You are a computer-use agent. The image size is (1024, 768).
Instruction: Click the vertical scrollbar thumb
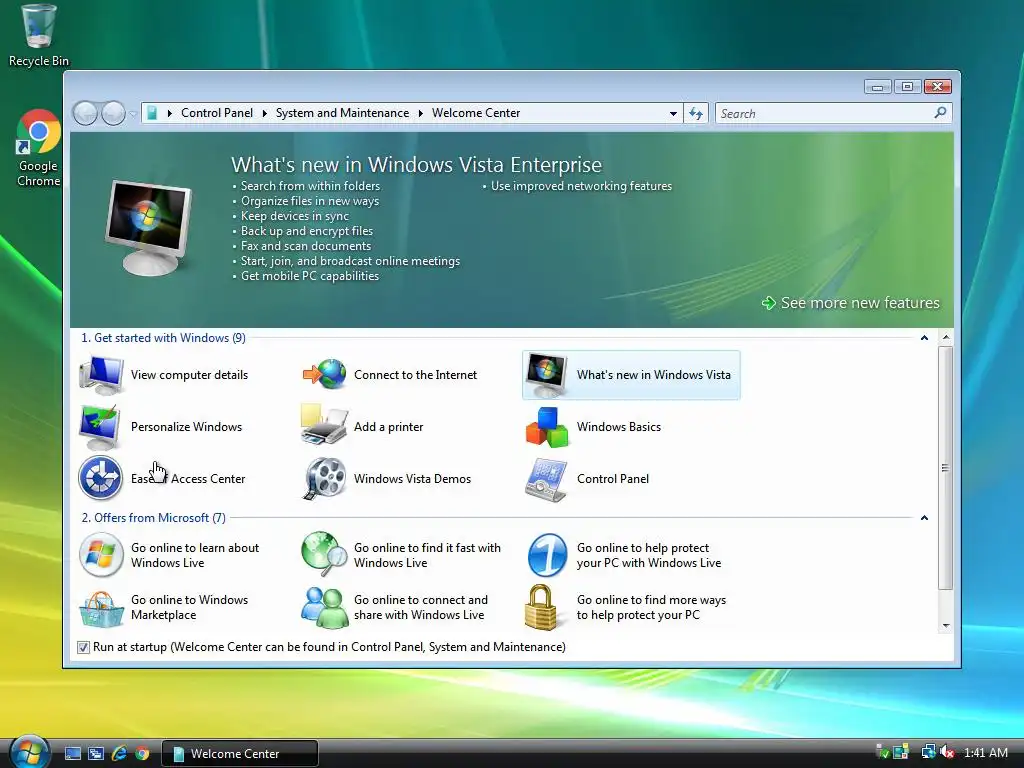click(946, 468)
